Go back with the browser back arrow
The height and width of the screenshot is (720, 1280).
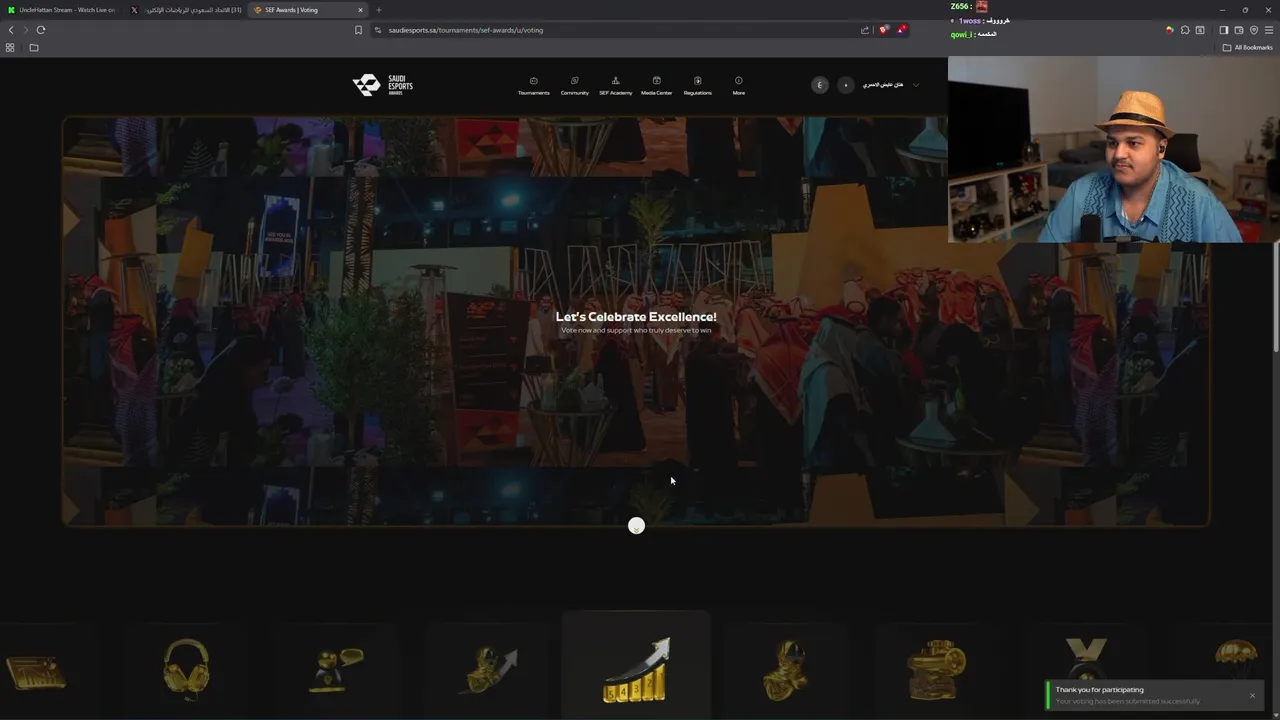[x=11, y=30]
